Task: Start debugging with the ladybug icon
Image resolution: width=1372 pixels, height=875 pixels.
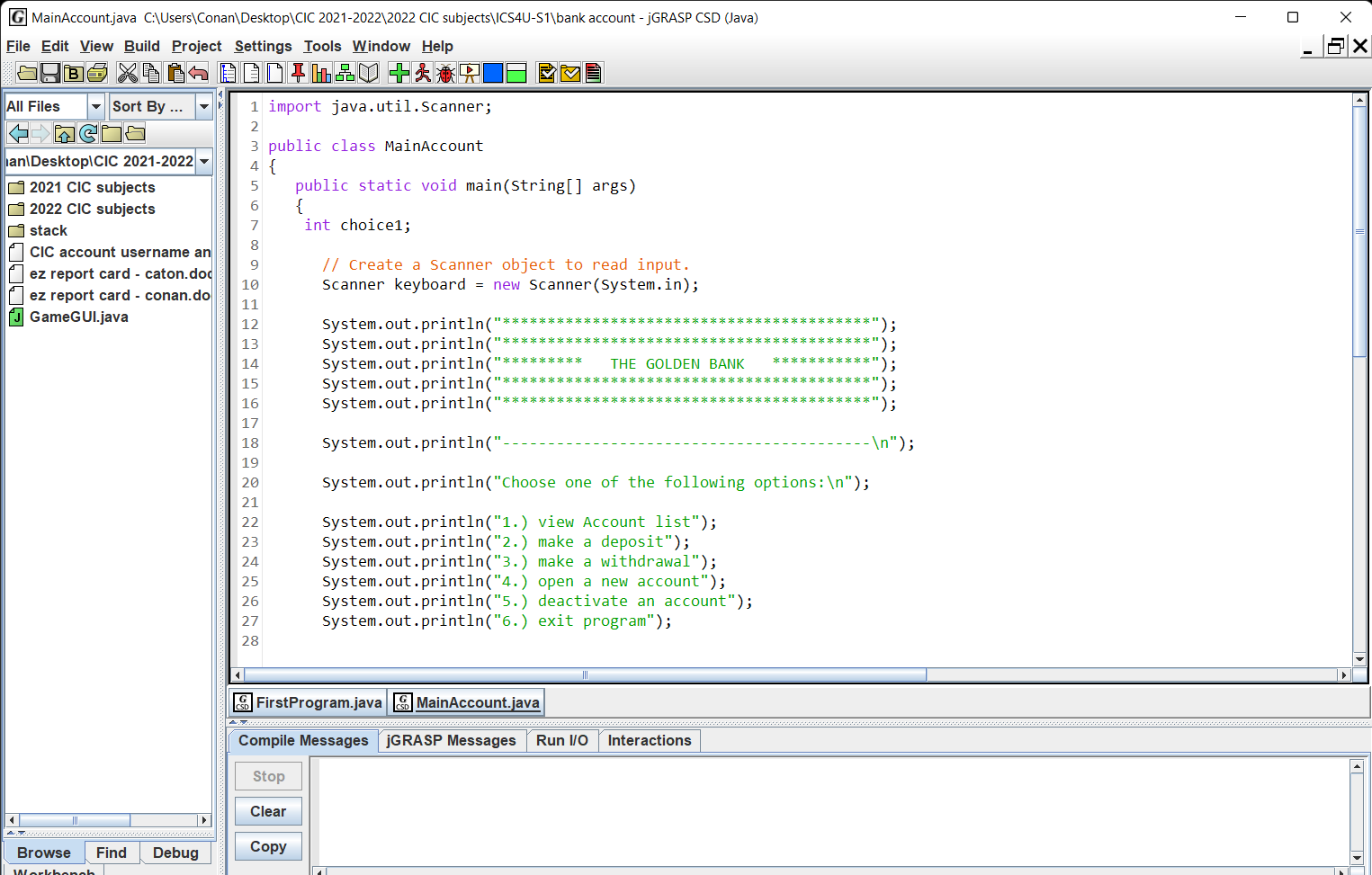Action: 446,73
